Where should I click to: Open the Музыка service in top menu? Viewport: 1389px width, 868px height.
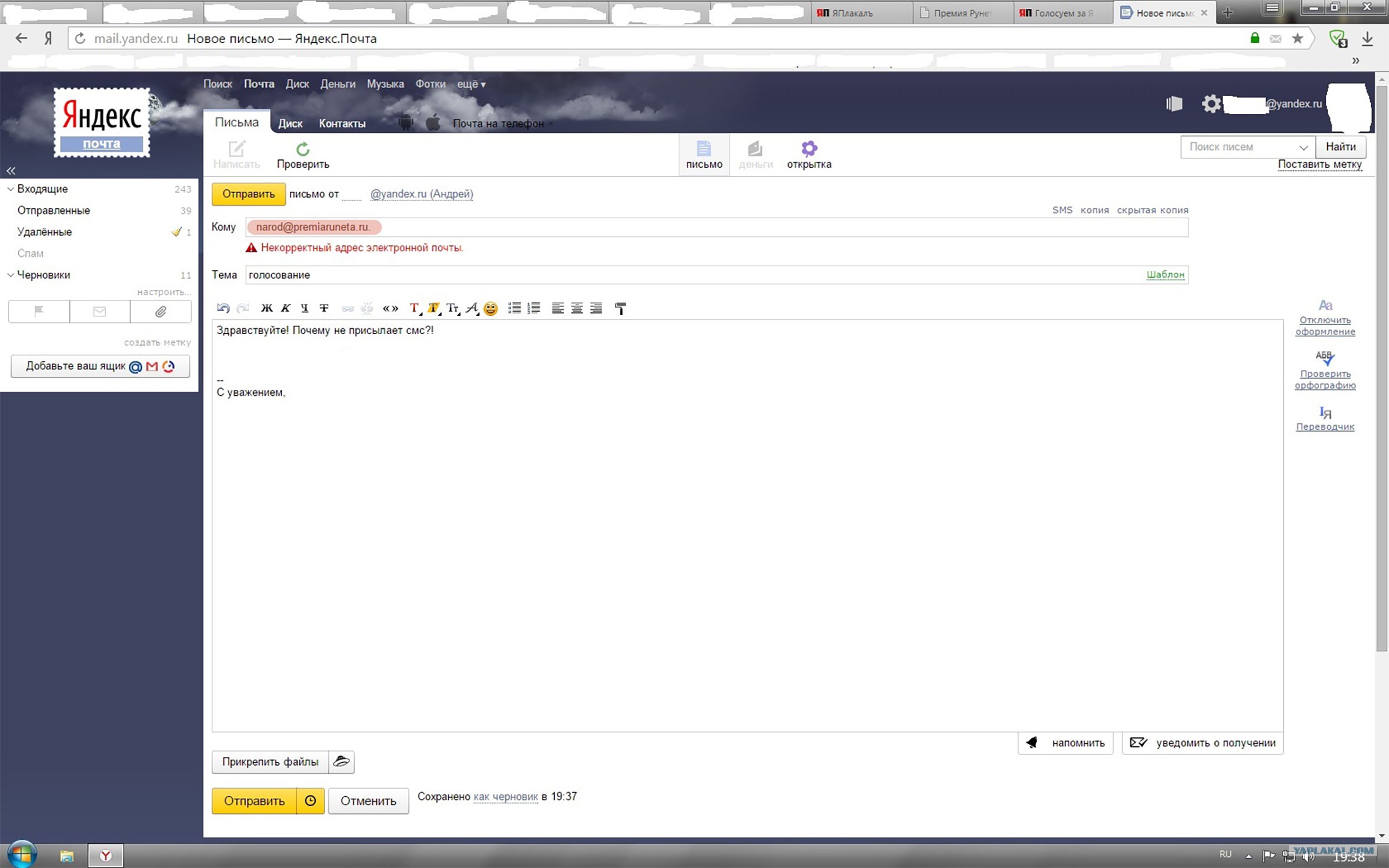tap(385, 84)
